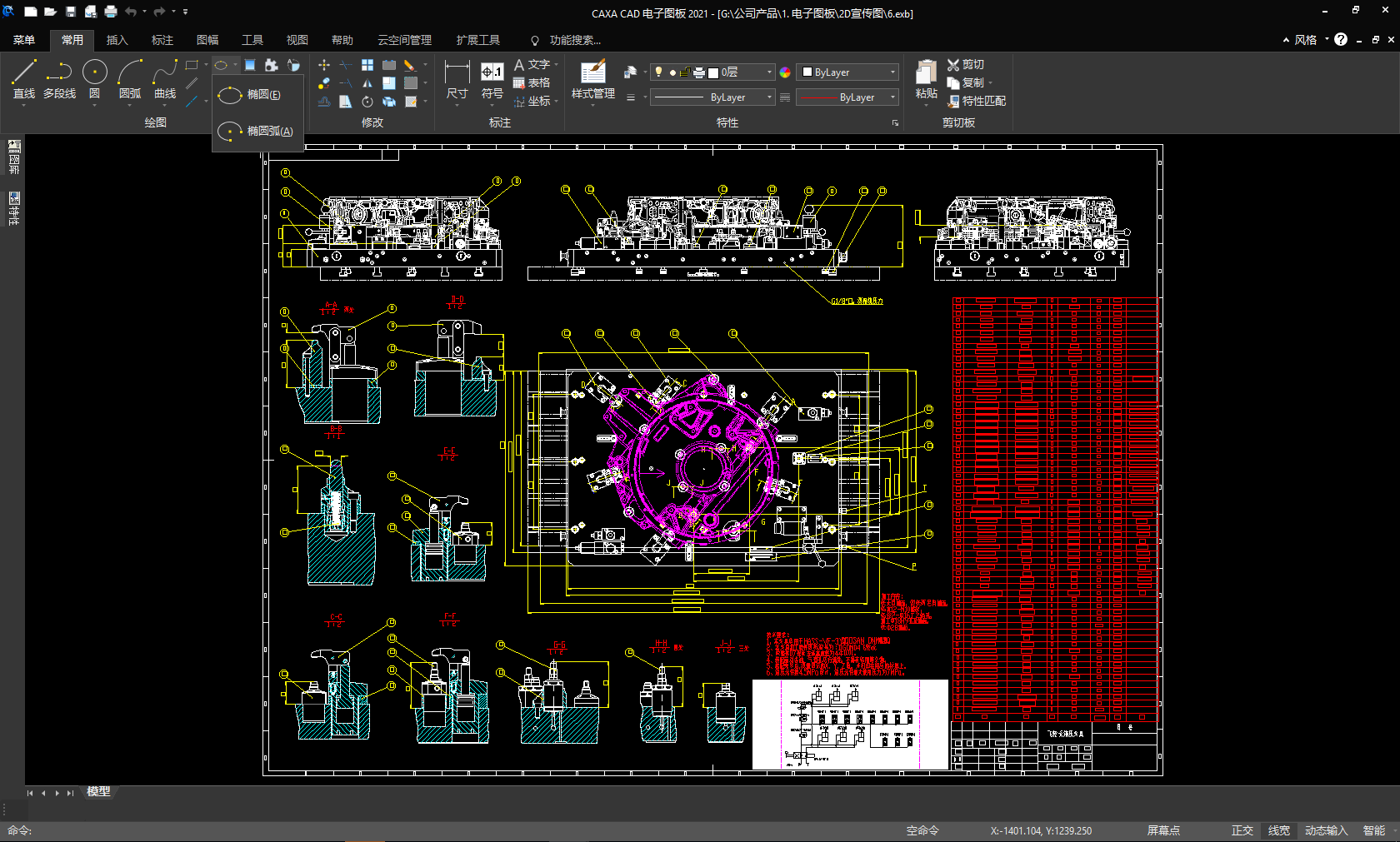The image size is (1400, 842).
Task: Expand the 0层 layer dropdown
Action: 769,72
